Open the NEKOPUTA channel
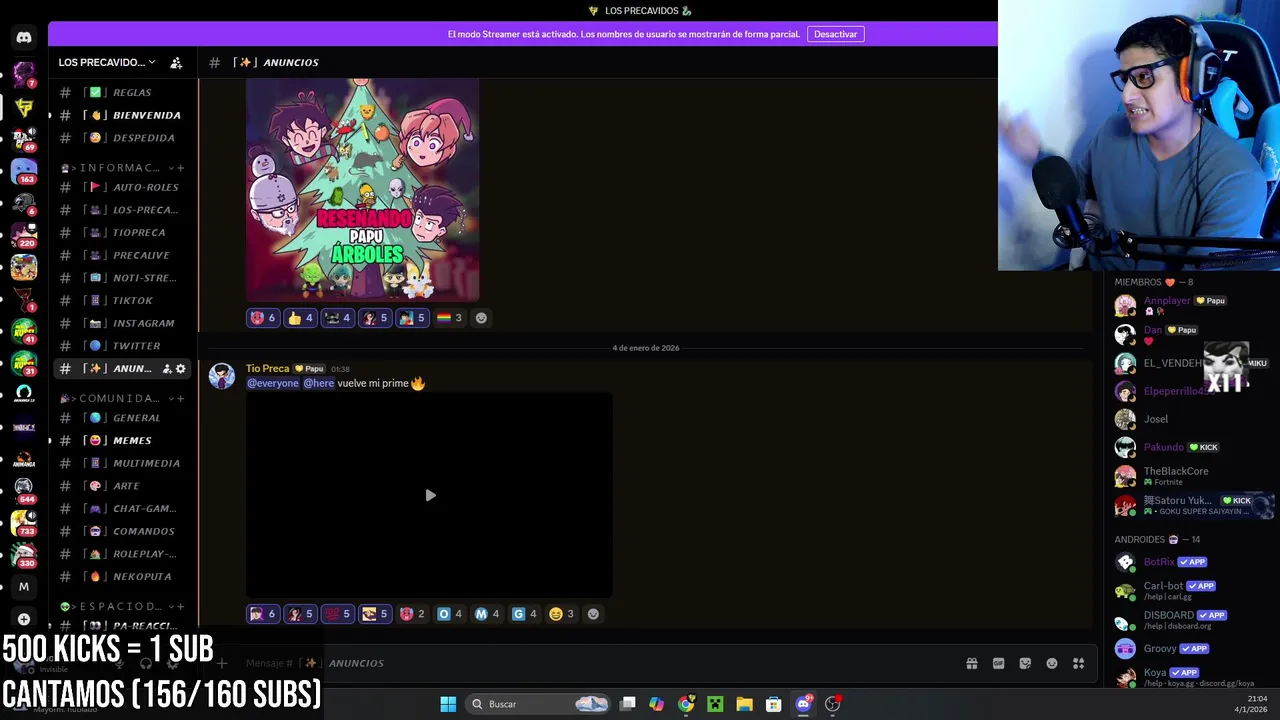The width and height of the screenshot is (1280, 720). point(120,576)
